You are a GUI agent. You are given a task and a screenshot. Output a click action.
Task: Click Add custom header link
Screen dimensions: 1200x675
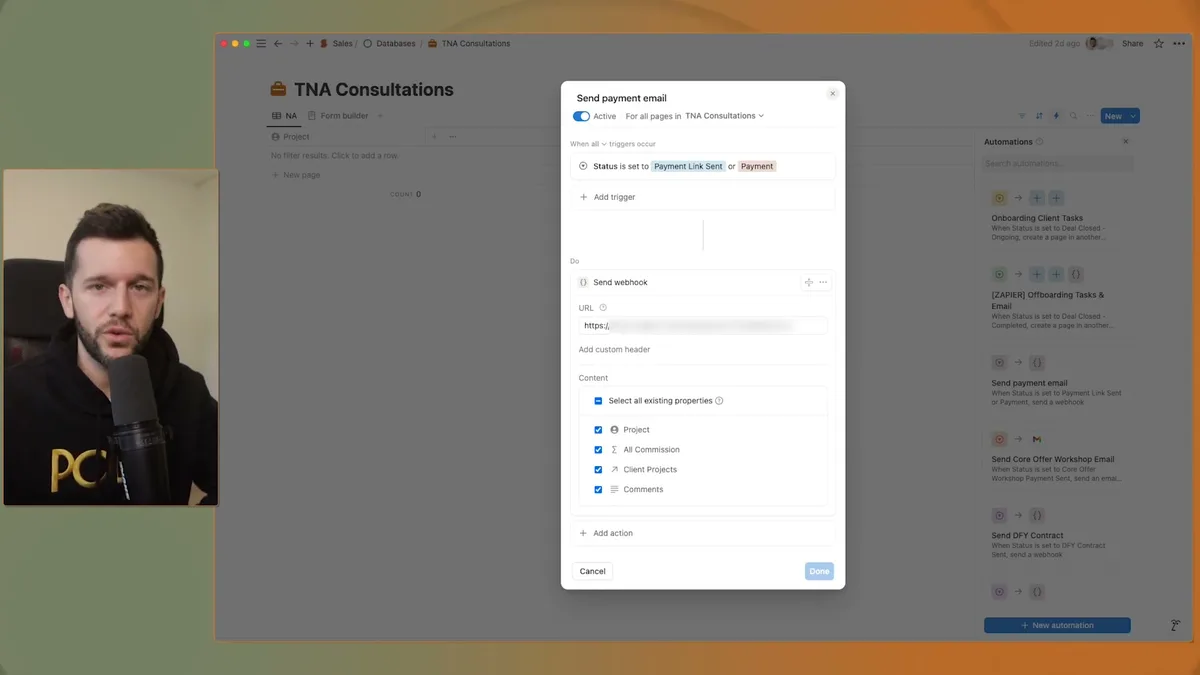tap(613, 349)
